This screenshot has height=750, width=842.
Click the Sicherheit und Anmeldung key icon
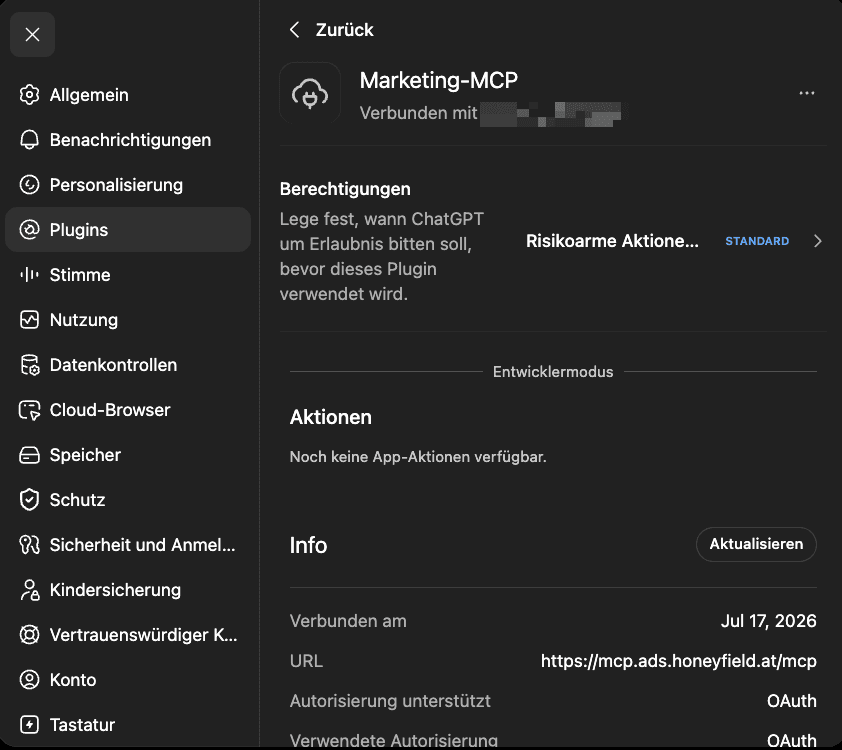pyautogui.click(x=30, y=545)
